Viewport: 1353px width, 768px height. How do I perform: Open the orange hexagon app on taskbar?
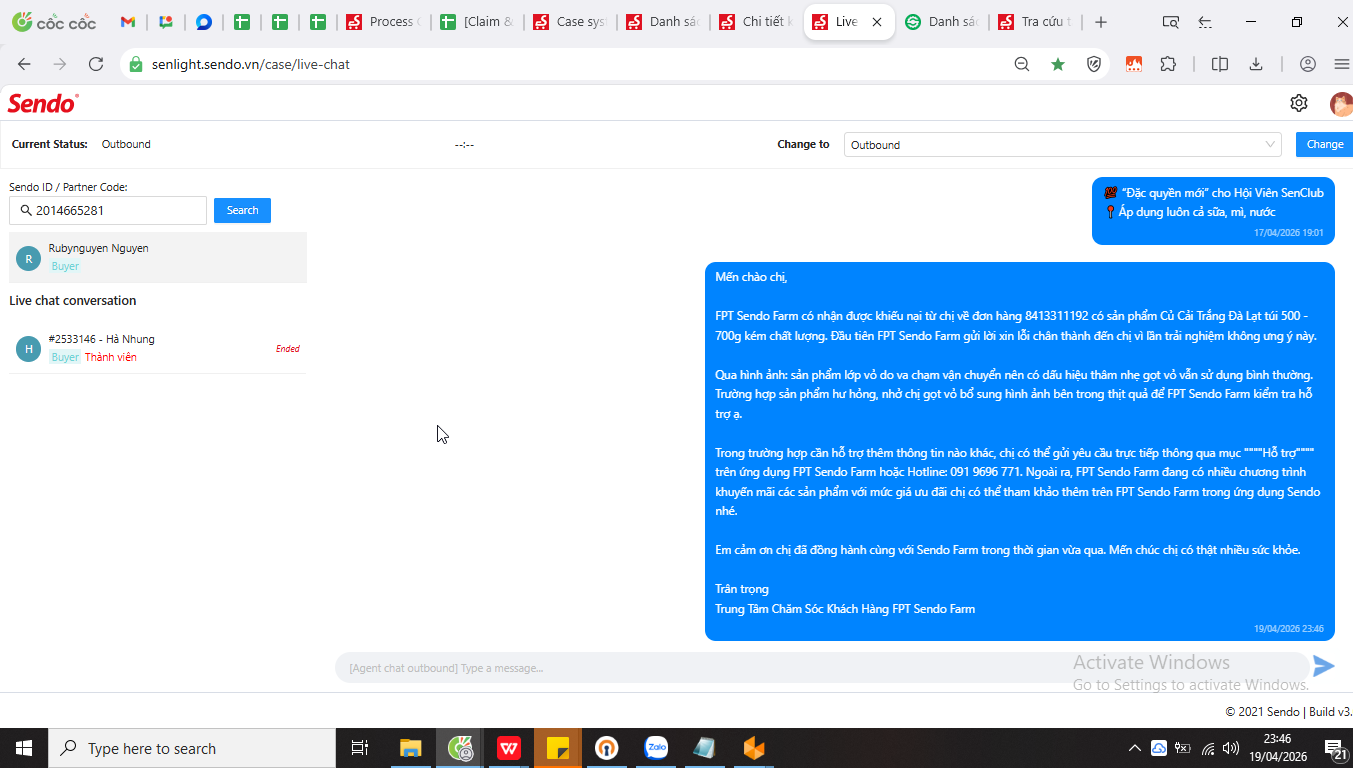pyautogui.click(x=754, y=748)
